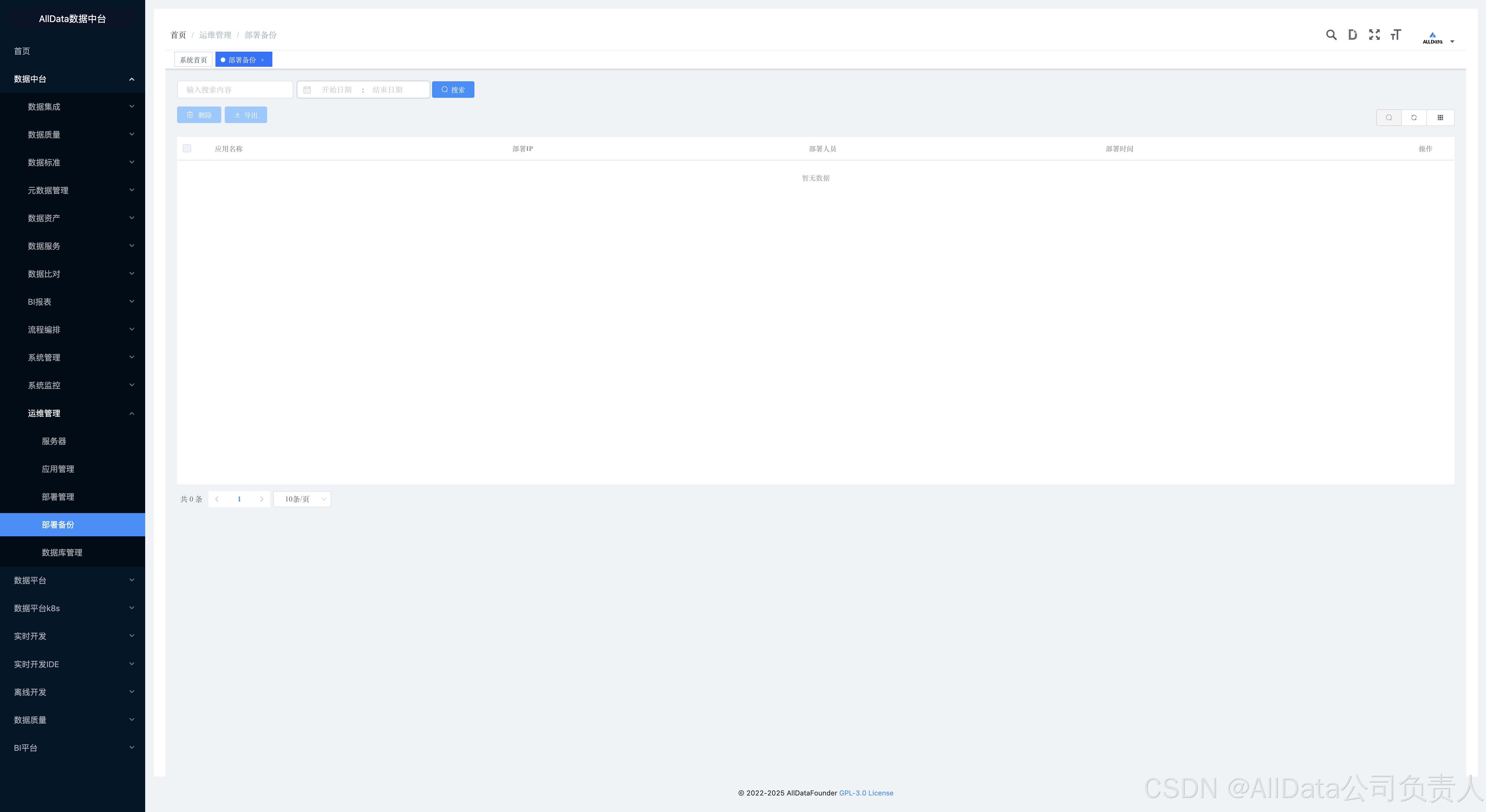Go to the next page arrow

point(261,499)
